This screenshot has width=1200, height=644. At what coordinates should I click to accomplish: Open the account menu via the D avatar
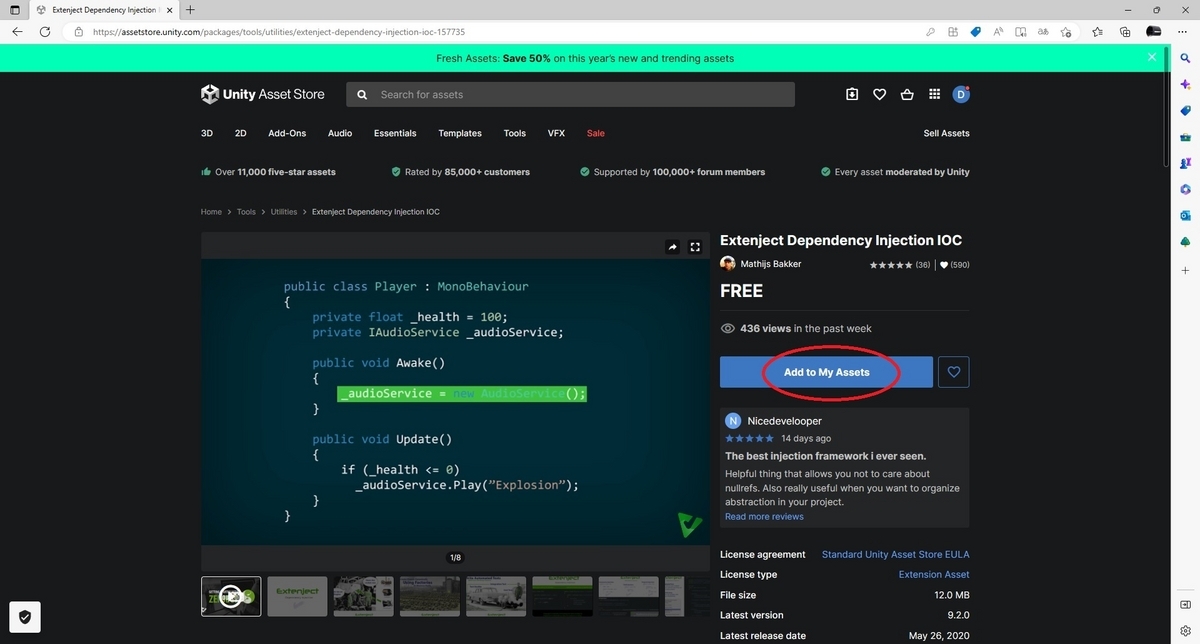tap(961, 94)
